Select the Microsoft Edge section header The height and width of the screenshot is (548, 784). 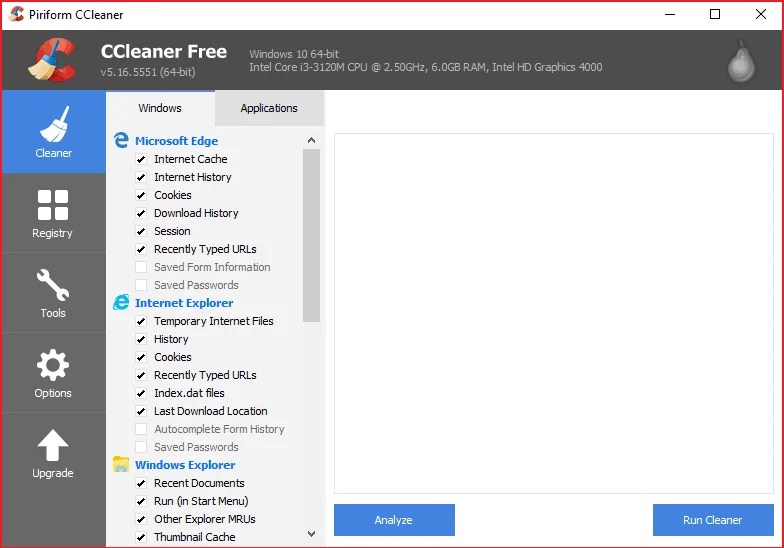click(176, 141)
